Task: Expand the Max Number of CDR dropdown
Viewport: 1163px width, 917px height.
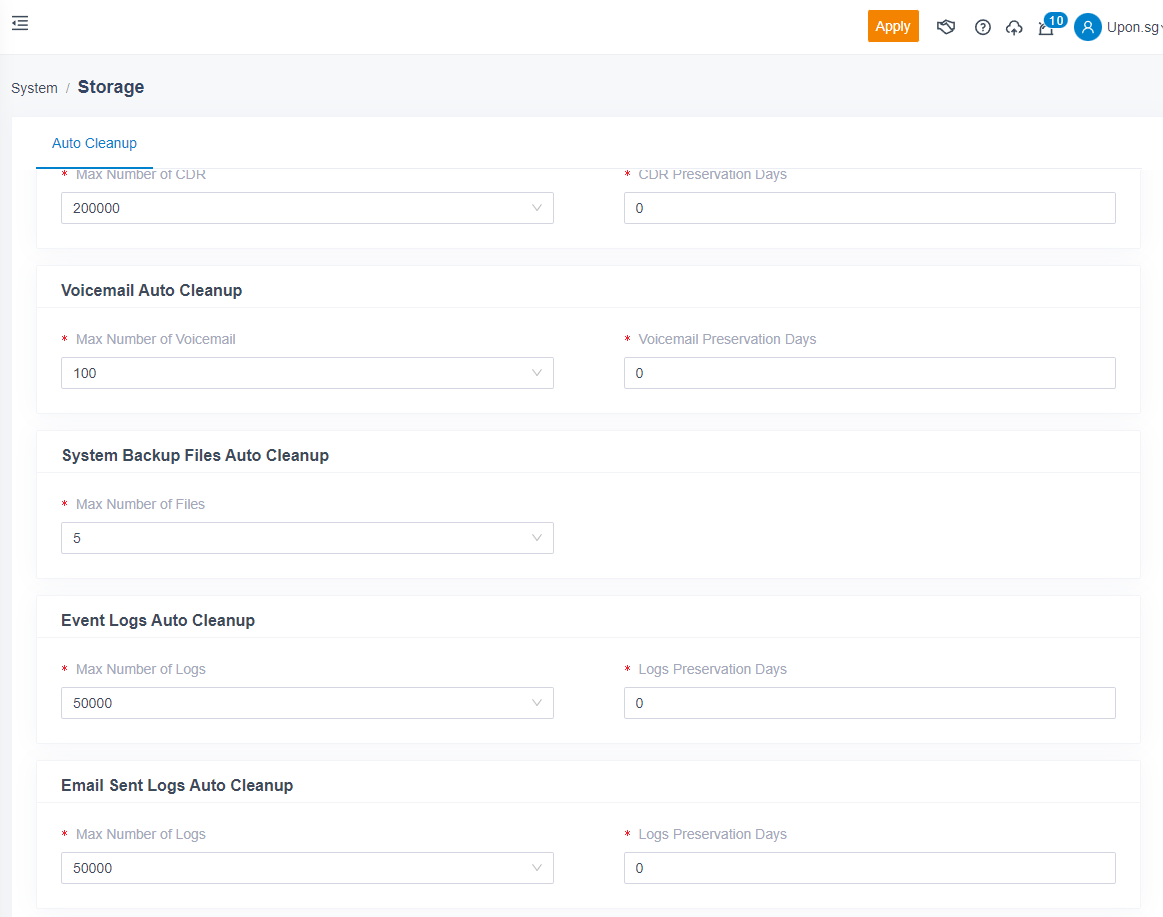Action: (307, 208)
